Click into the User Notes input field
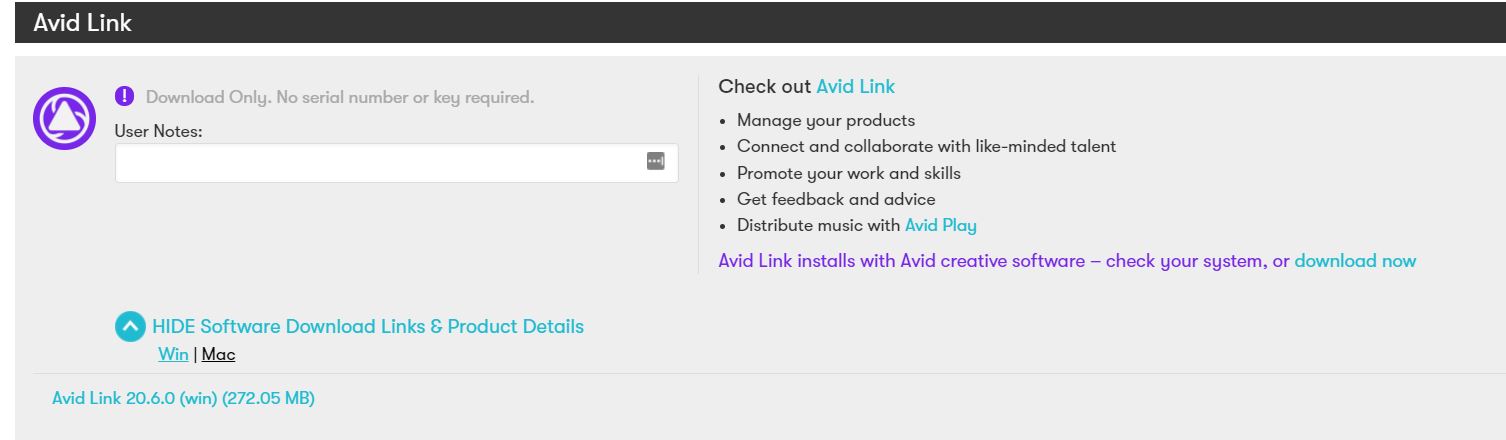 click(396, 163)
